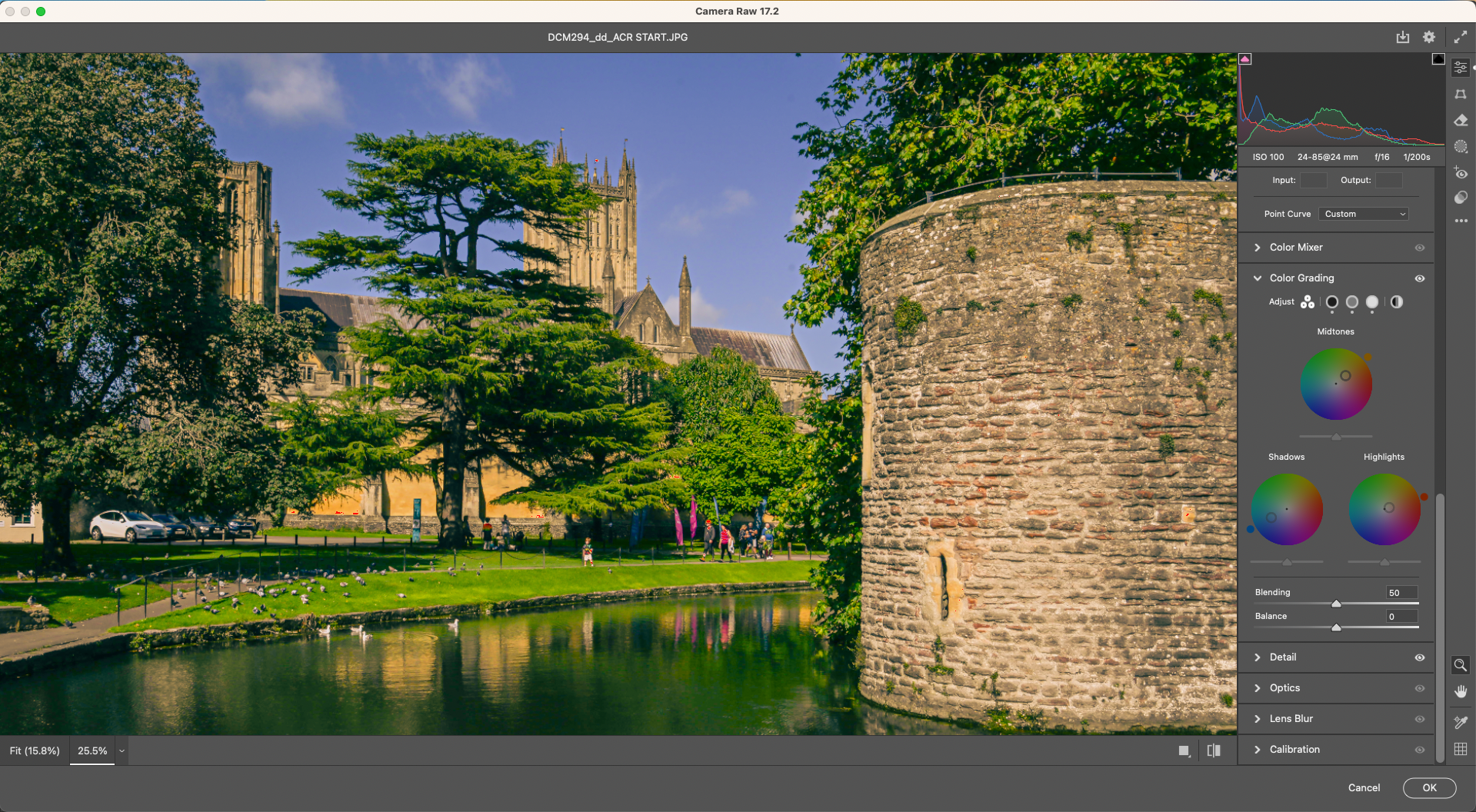Toggle Color Mixer visibility eye
Viewport: 1476px width, 812px height.
[1420, 248]
